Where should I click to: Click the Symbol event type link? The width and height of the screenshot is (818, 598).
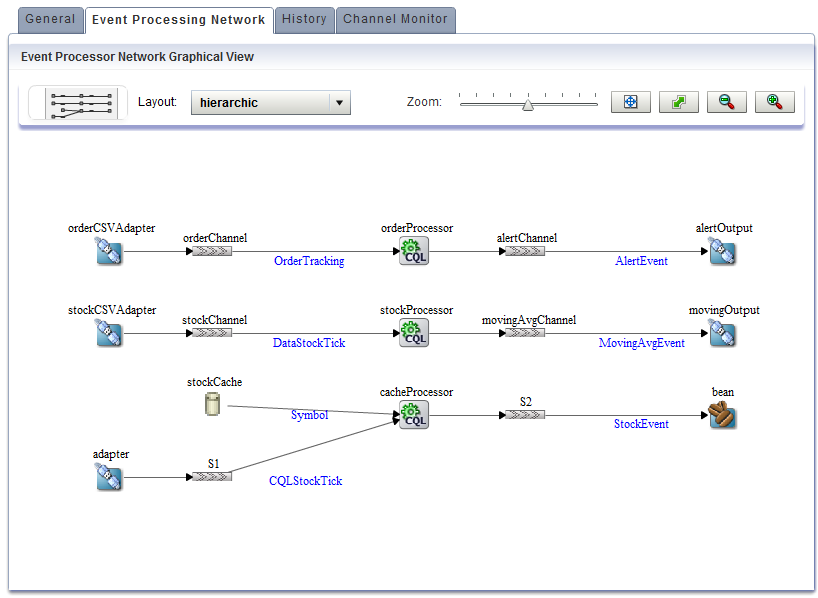[x=309, y=415]
